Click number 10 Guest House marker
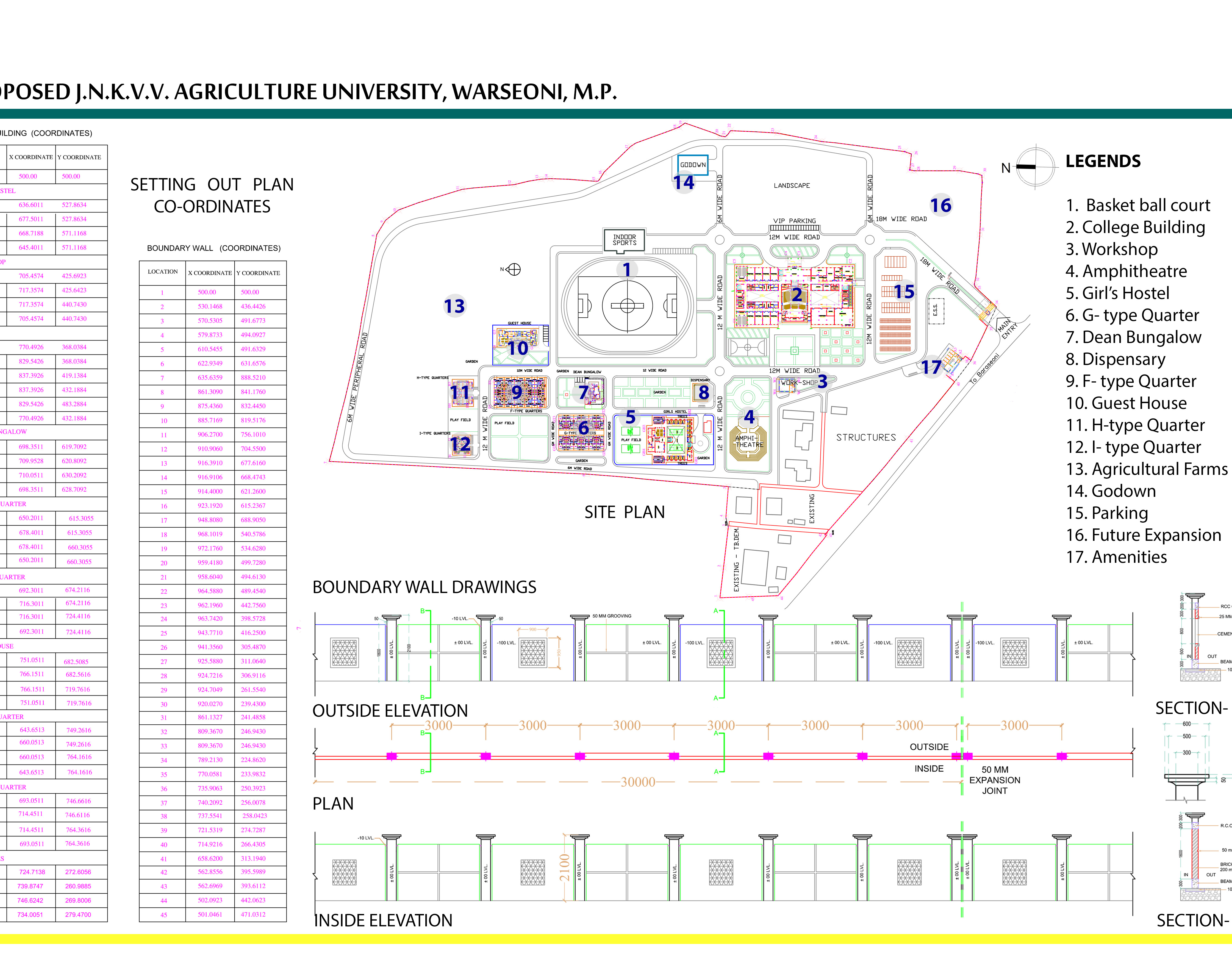Screen dimensions: 1232x964 518,348
